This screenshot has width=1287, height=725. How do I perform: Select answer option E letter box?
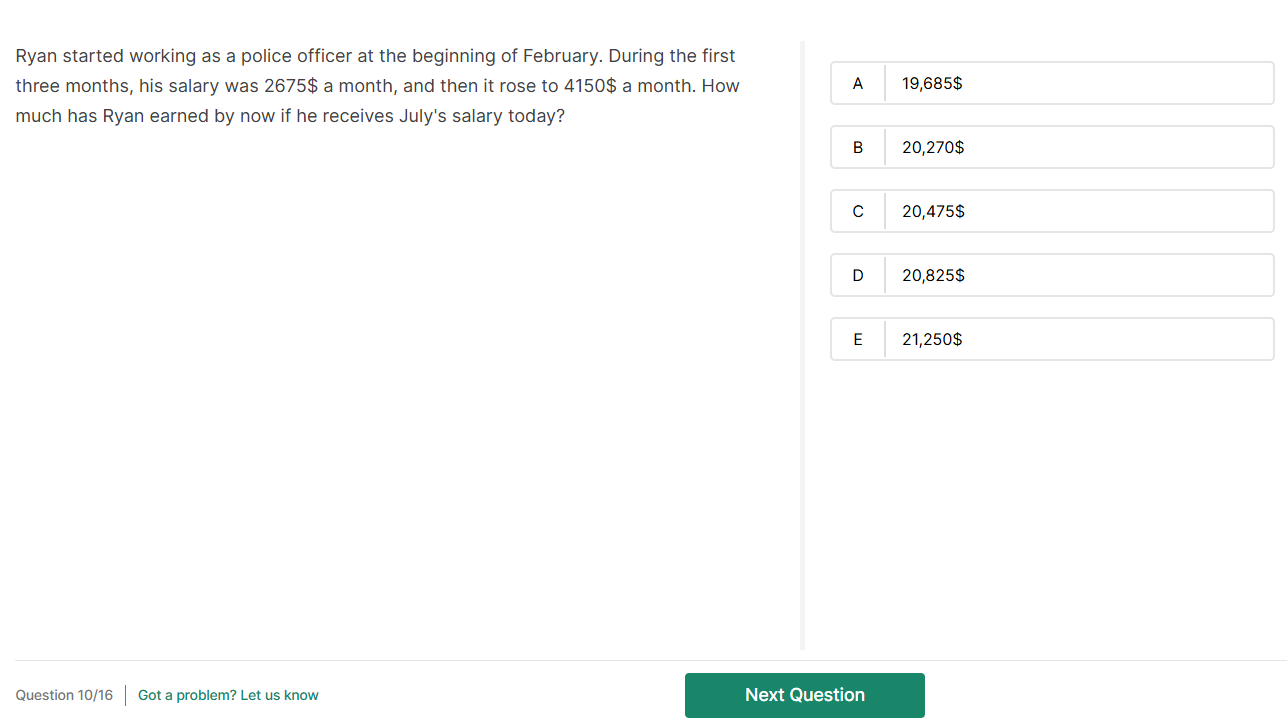pyautogui.click(x=858, y=340)
